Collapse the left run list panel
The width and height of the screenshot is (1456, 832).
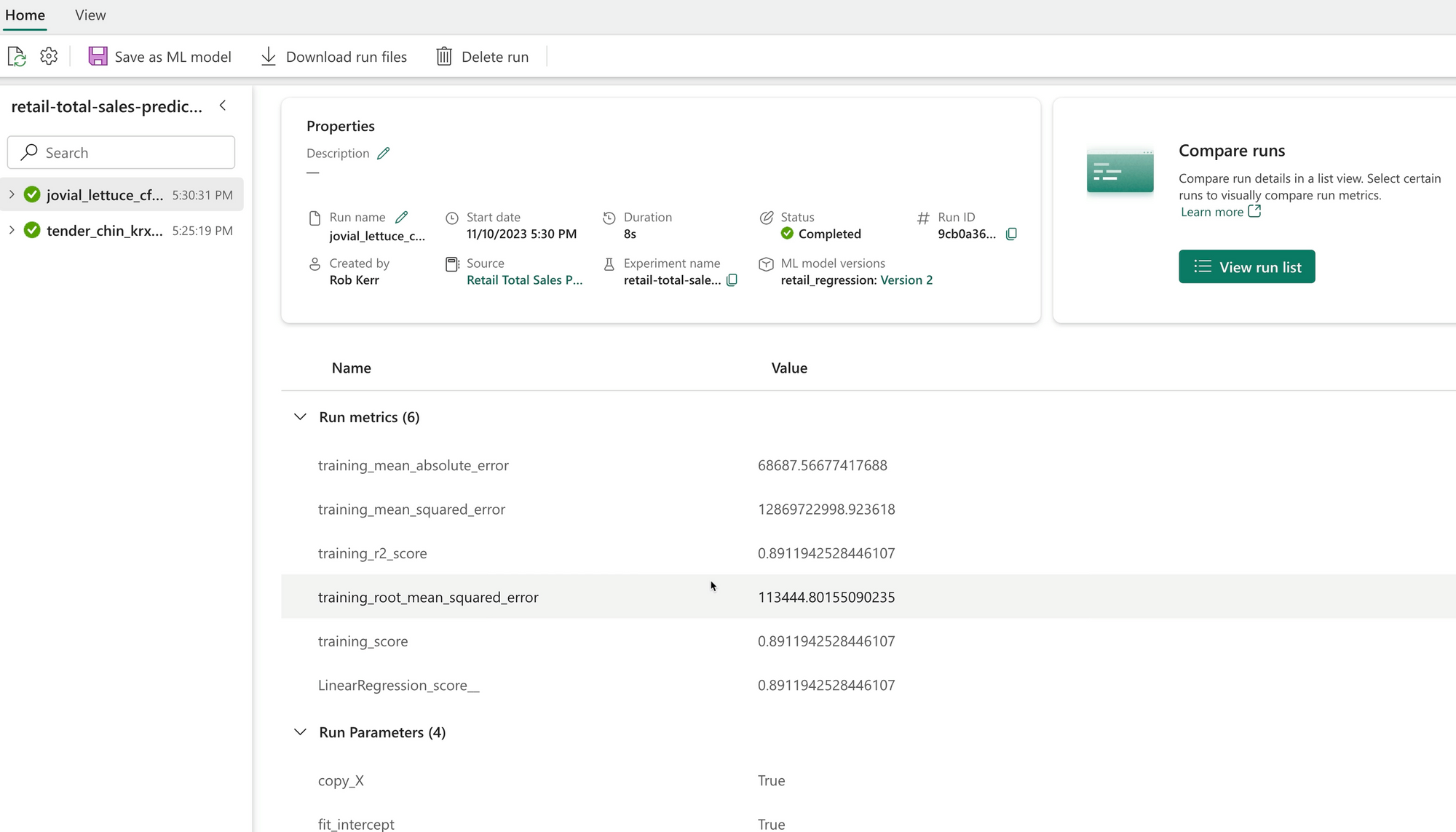pyautogui.click(x=223, y=106)
